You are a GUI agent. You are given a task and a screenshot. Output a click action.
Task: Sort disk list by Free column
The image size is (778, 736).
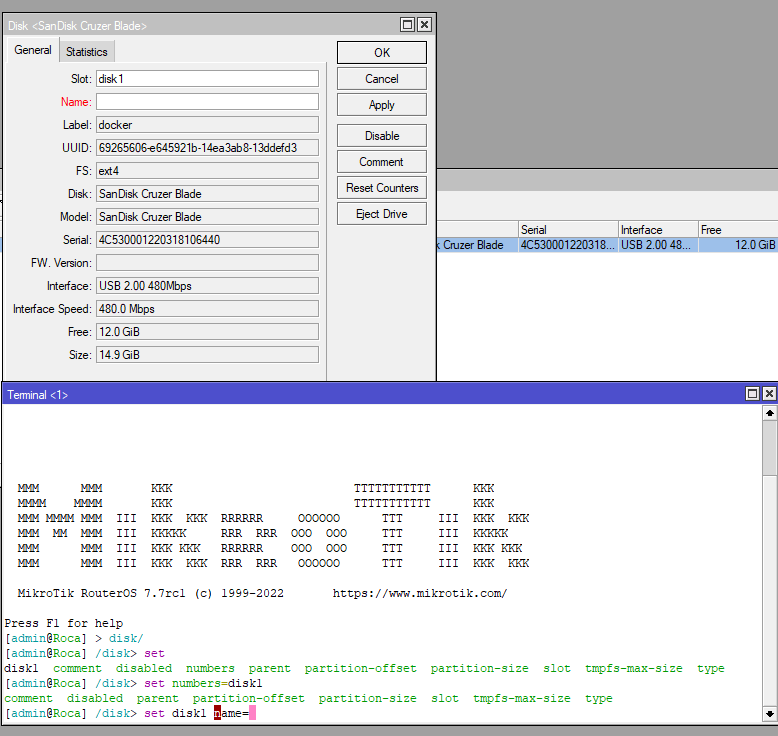click(x=738, y=230)
